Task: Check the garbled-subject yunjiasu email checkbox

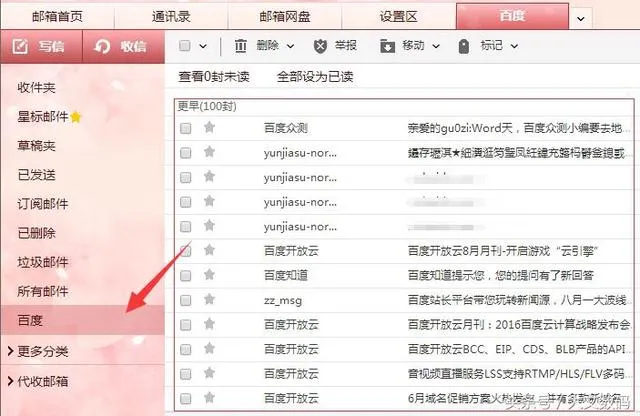Action: [x=186, y=153]
